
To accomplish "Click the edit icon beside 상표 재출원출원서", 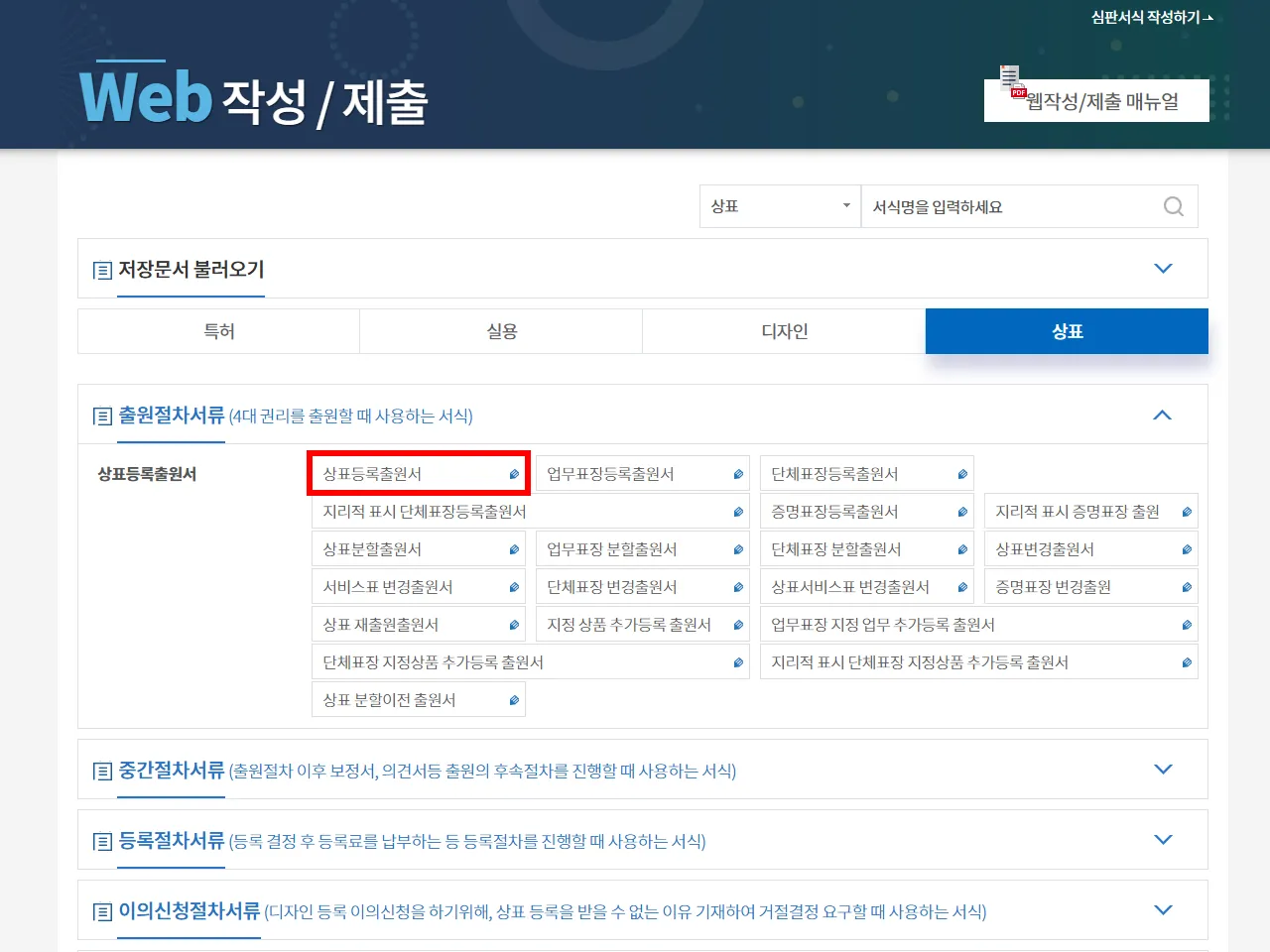I will (514, 625).
